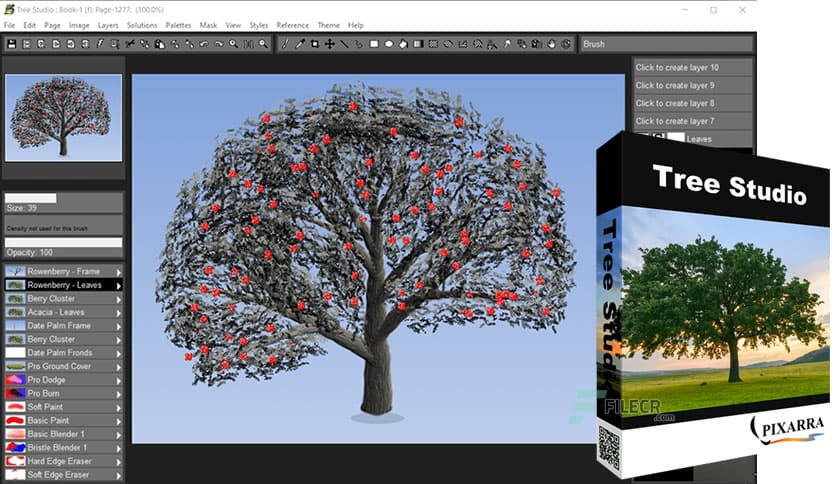Select the Crop tool icon
The width and height of the screenshot is (836, 484).
315,44
